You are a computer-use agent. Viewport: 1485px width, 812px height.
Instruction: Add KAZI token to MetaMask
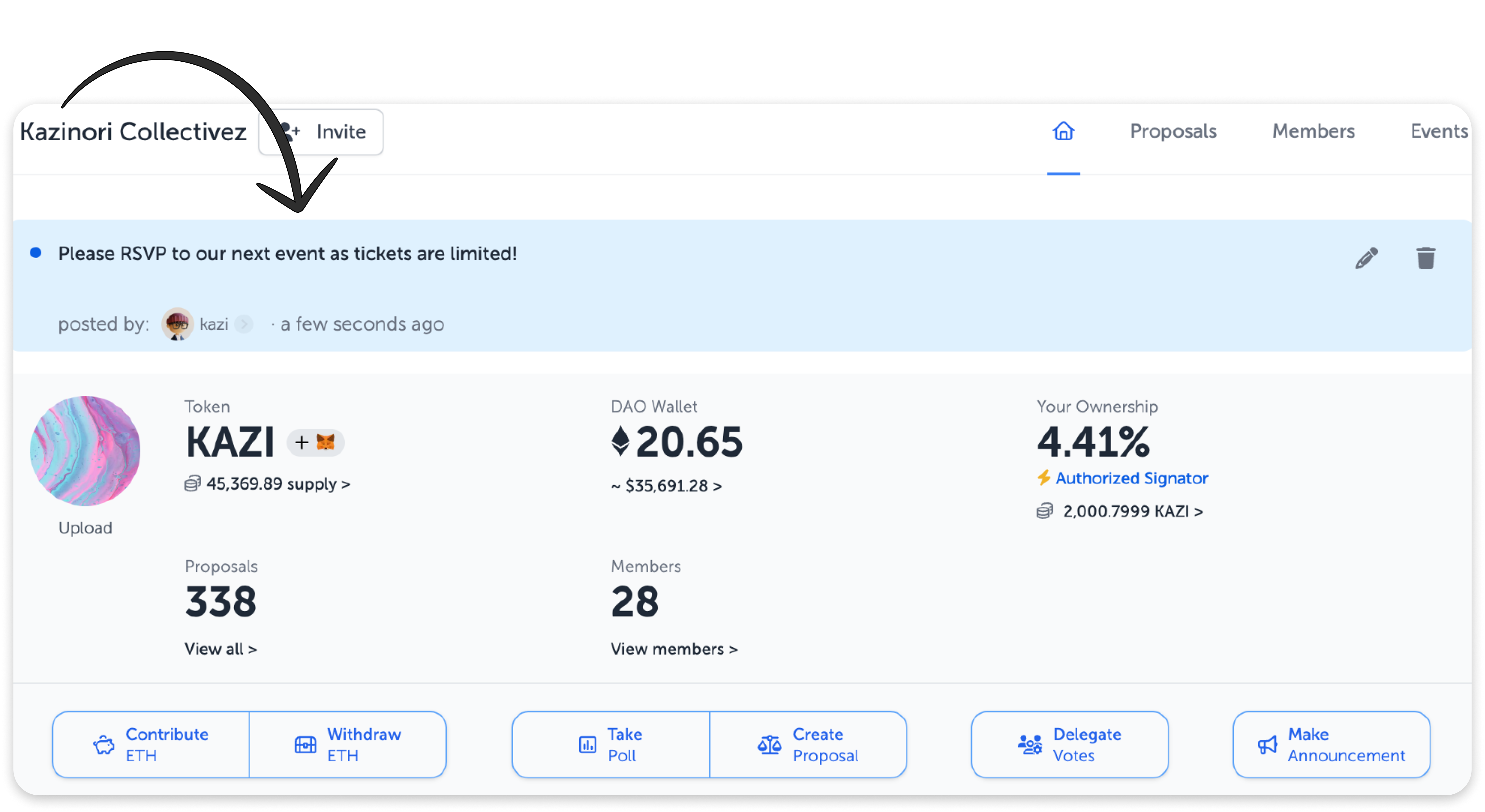[315, 443]
